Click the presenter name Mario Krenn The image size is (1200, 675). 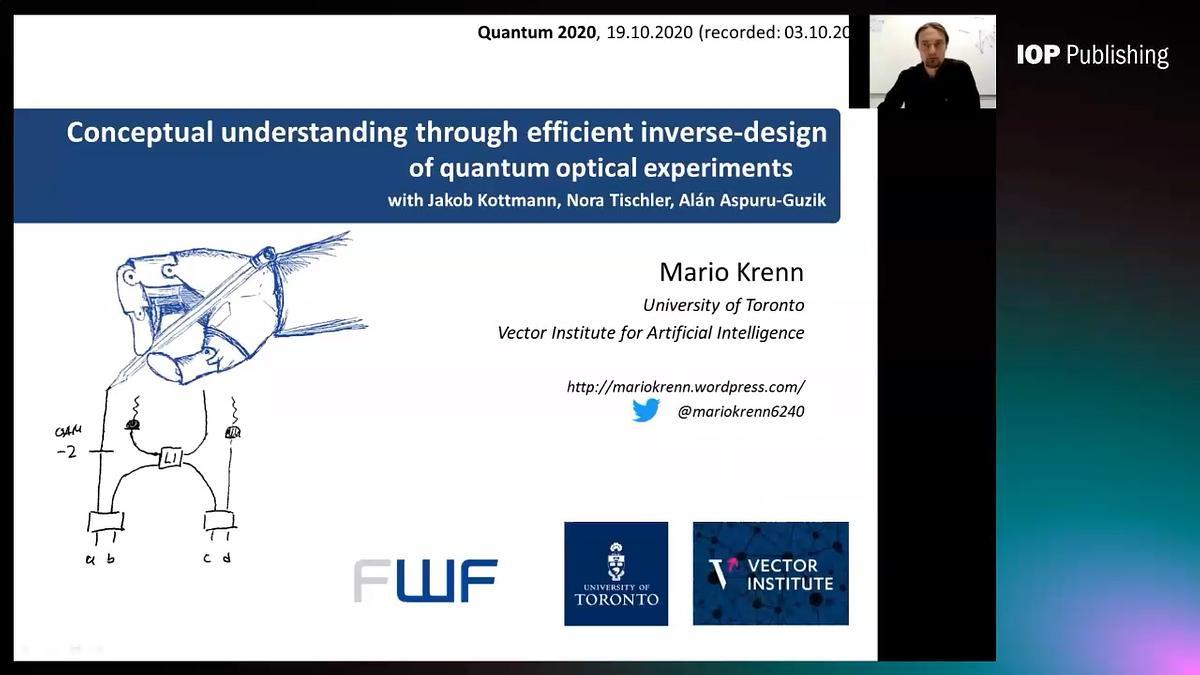(731, 272)
